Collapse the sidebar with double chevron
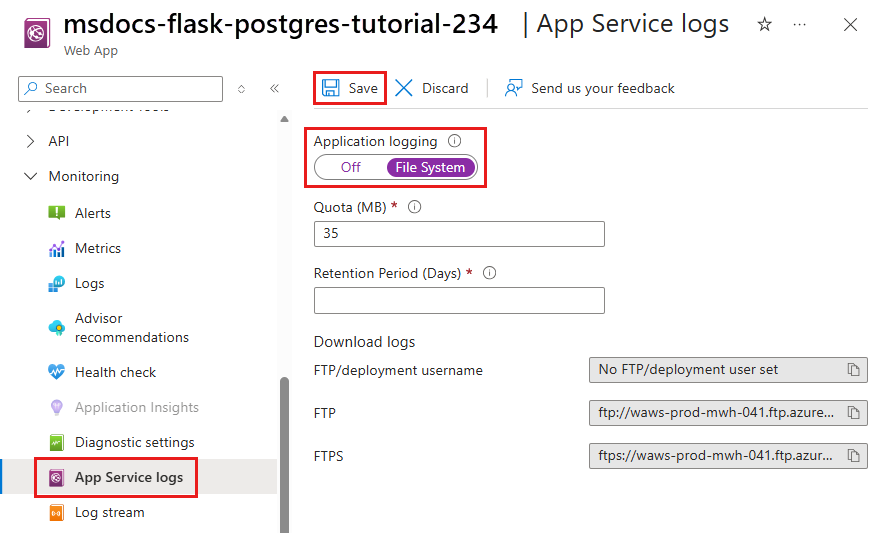The image size is (890, 533). click(x=274, y=89)
